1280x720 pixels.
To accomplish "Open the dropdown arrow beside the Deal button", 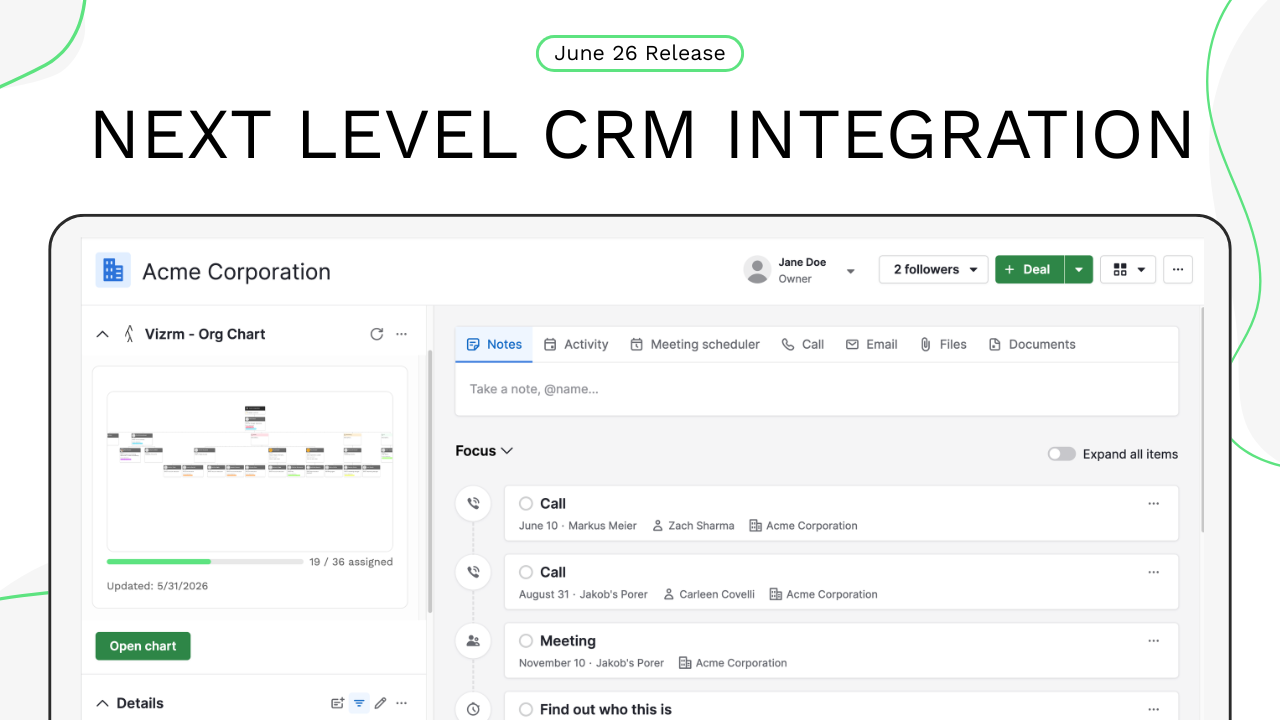I will (x=1079, y=269).
